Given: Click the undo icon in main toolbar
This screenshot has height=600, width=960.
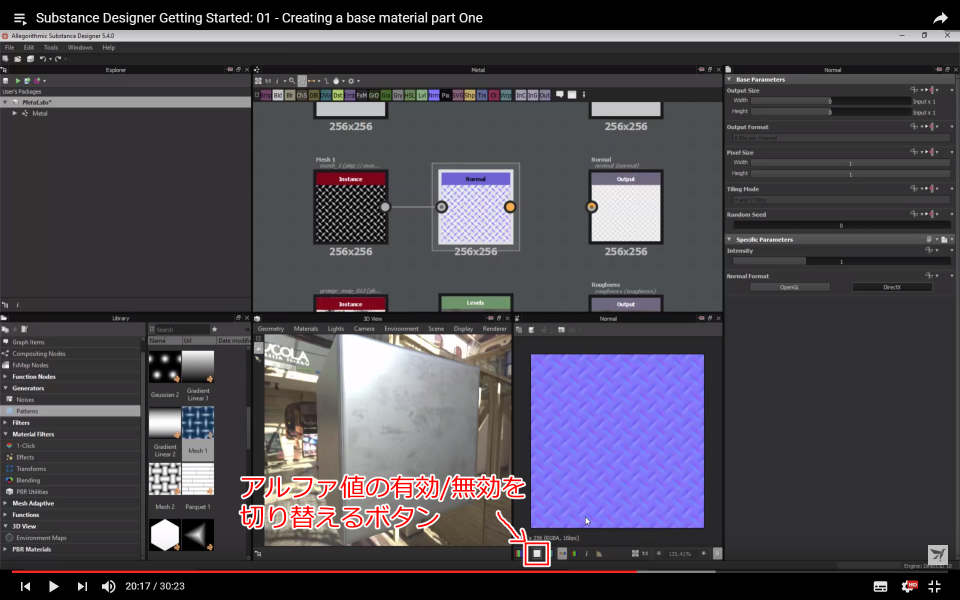Looking at the screenshot, I should (43, 59).
